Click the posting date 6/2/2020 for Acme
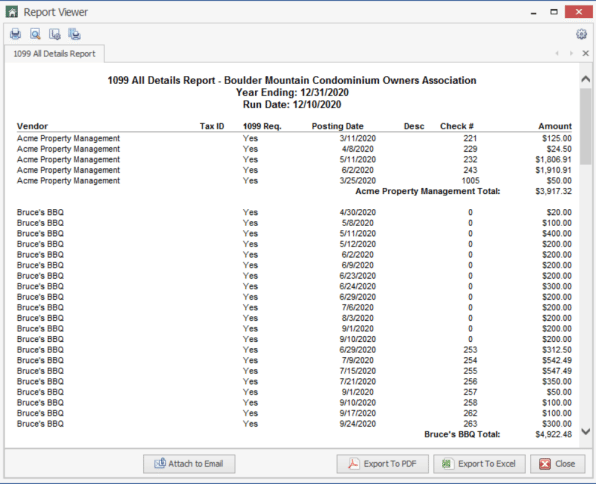596x486 pixels. [x=357, y=170]
